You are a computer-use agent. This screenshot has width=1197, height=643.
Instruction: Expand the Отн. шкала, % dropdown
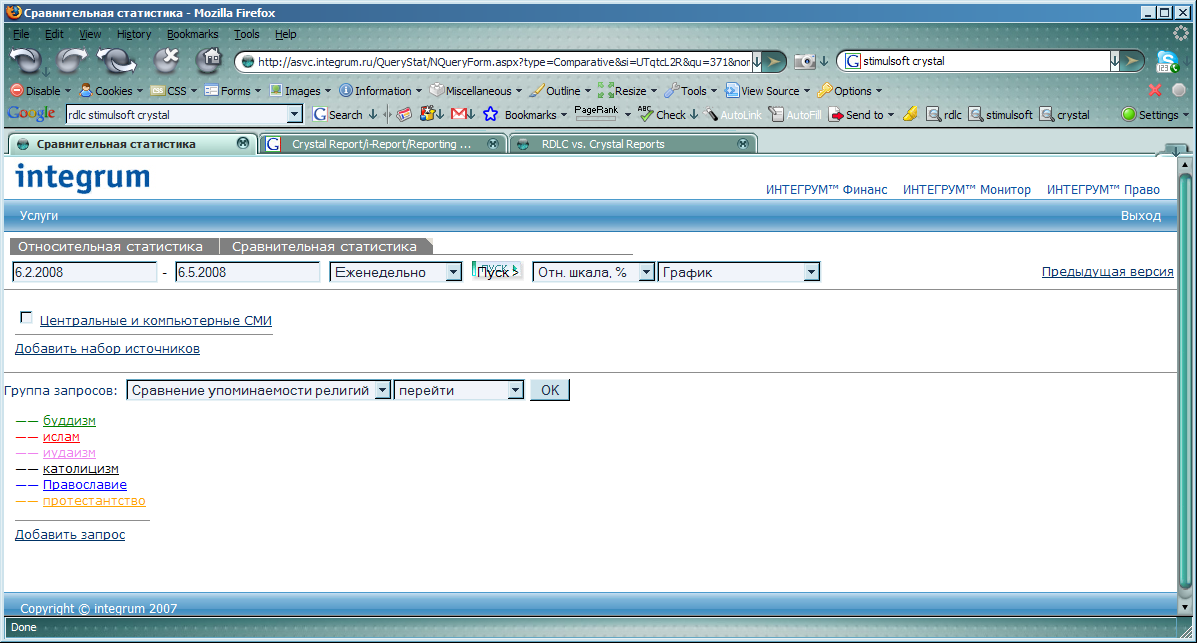[646, 272]
